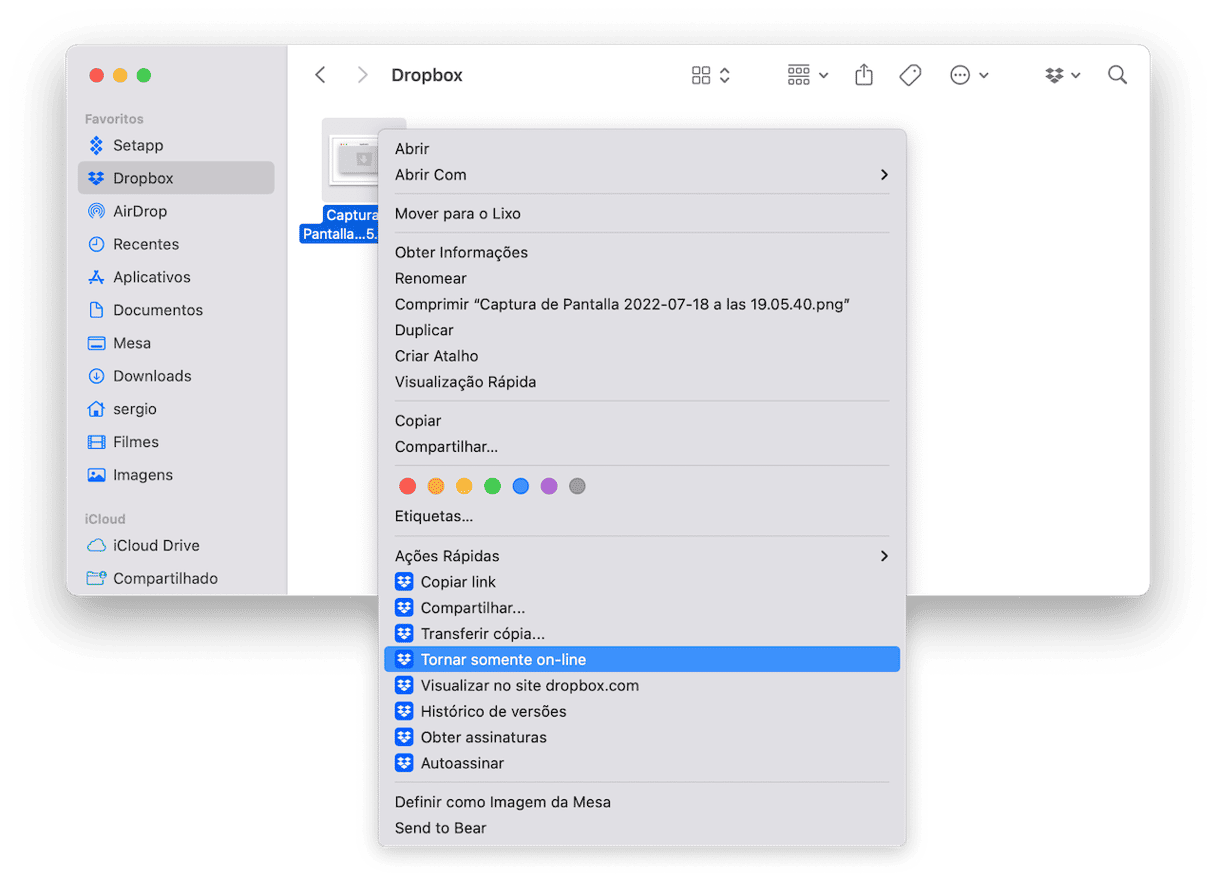The image size is (1216, 878).
Task: Choose Histórico de versões
Action: pos(493,711)
